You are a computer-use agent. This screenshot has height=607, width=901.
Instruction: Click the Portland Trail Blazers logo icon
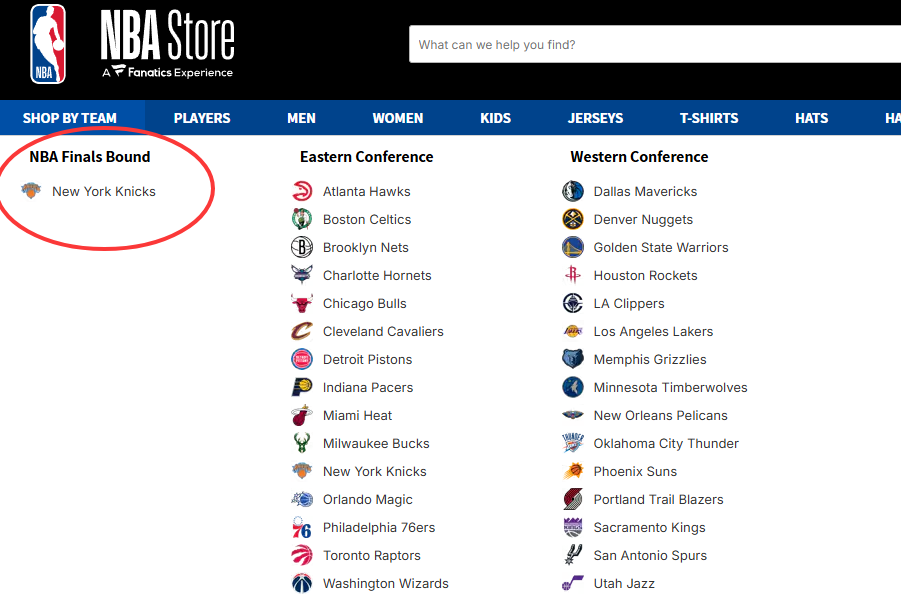(x=573, y=499)
